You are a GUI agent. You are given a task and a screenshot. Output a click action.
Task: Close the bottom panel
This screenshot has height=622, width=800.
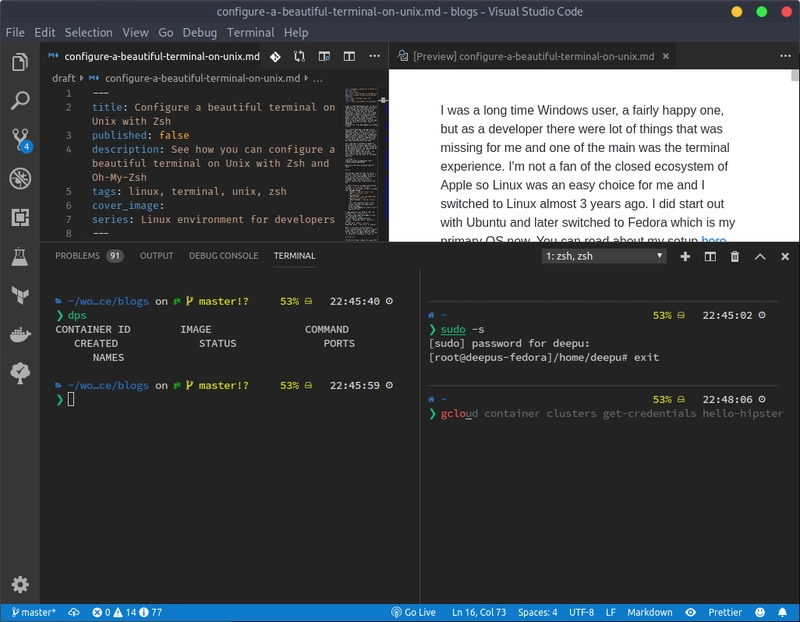click(x=785, y=257)
